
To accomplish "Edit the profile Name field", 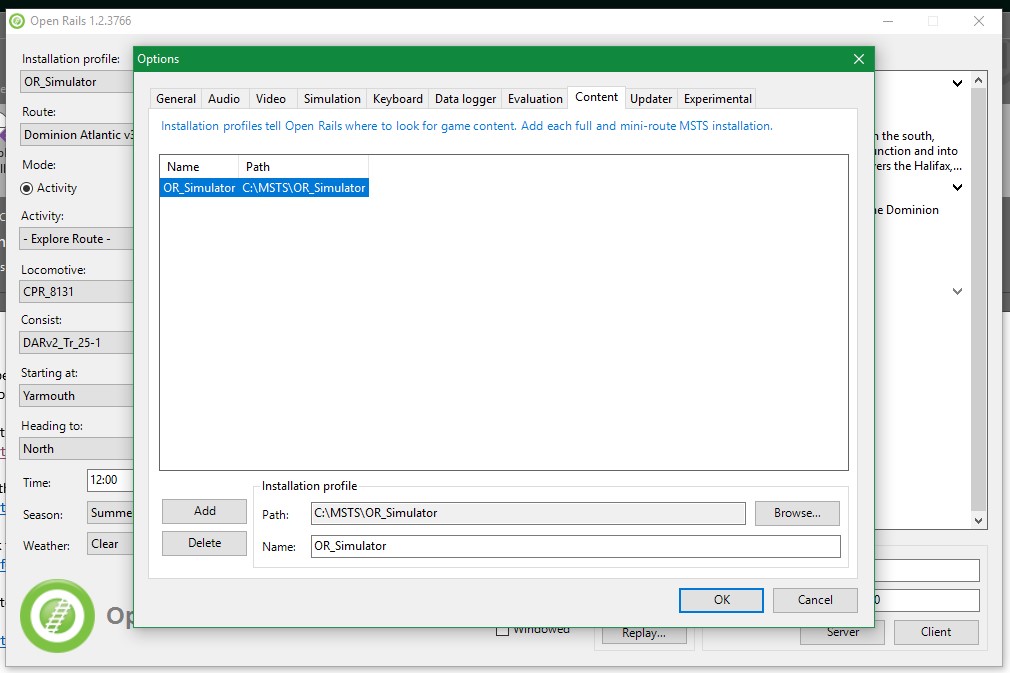I will (575, 546).
